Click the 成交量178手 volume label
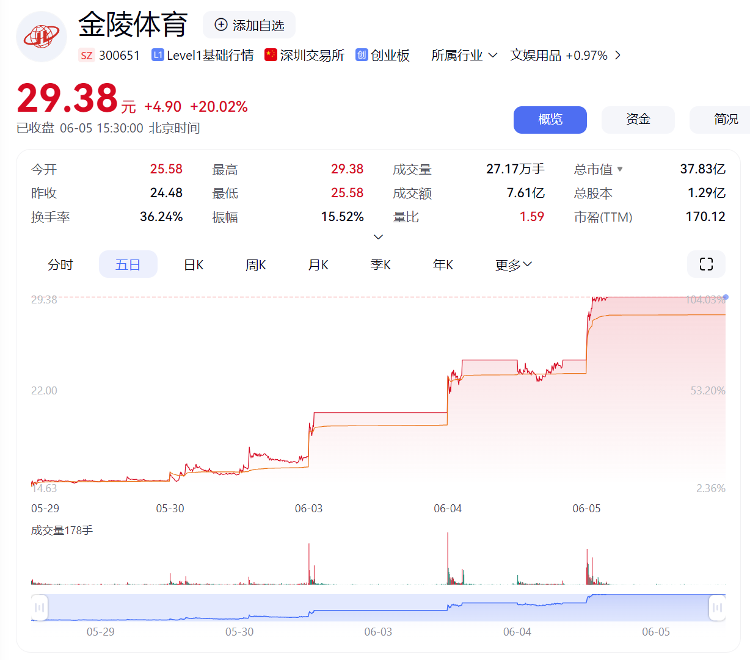 tap(62, 530)
